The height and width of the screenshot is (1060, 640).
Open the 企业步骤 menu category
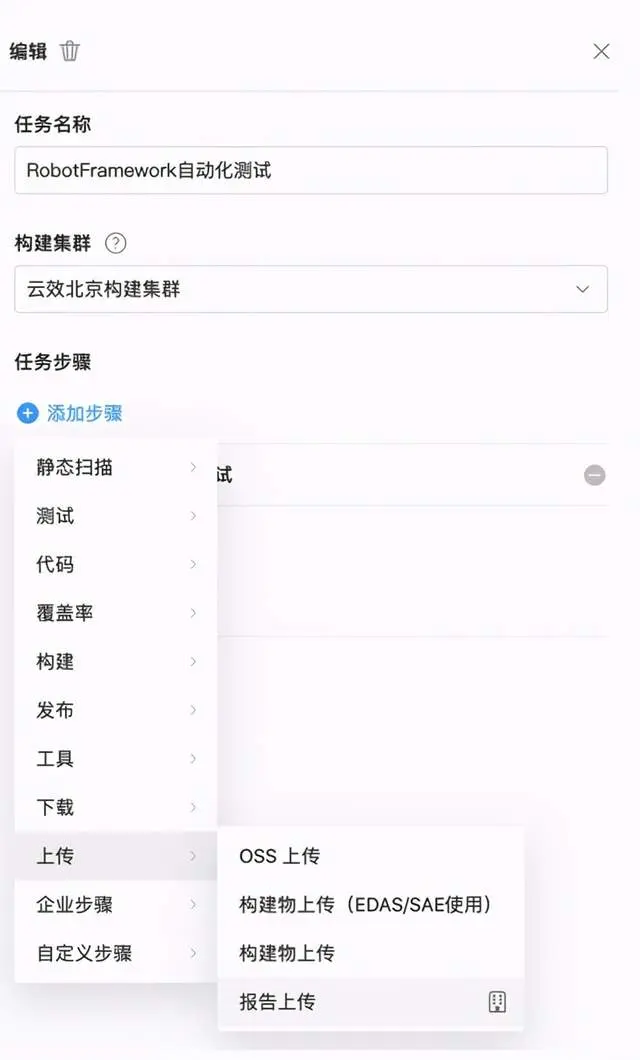[116, 905]
